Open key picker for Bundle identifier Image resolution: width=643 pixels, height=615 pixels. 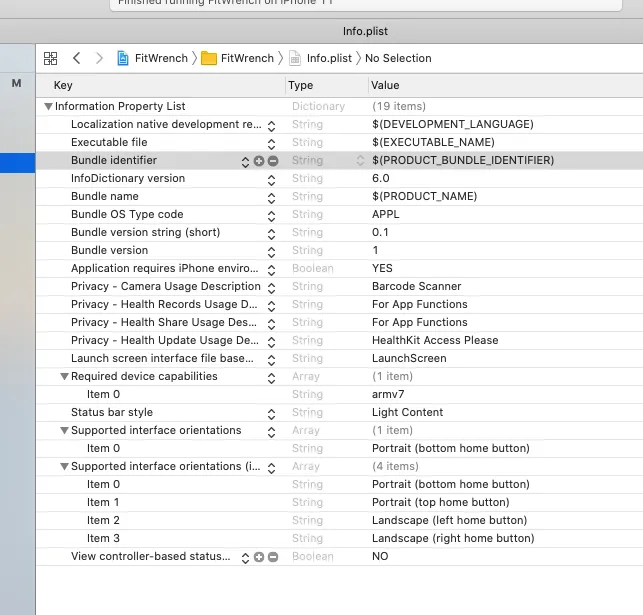[x=245, y=162]
